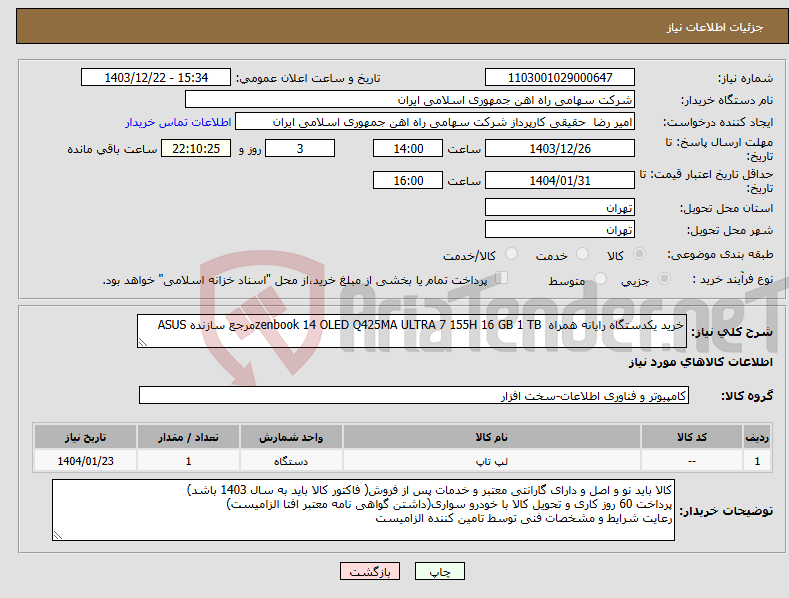Click the بازگشت (Back) button
The width and height of the screenshot is (789, 598).
coord(370,571)
